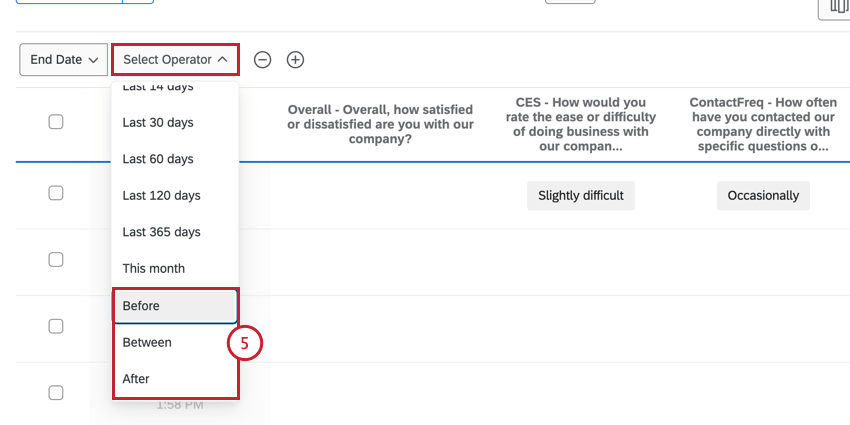The height and width of the screenshot is (425, 850).
Task: Check the first response row checkbox
Action: (x=56, y=193)
